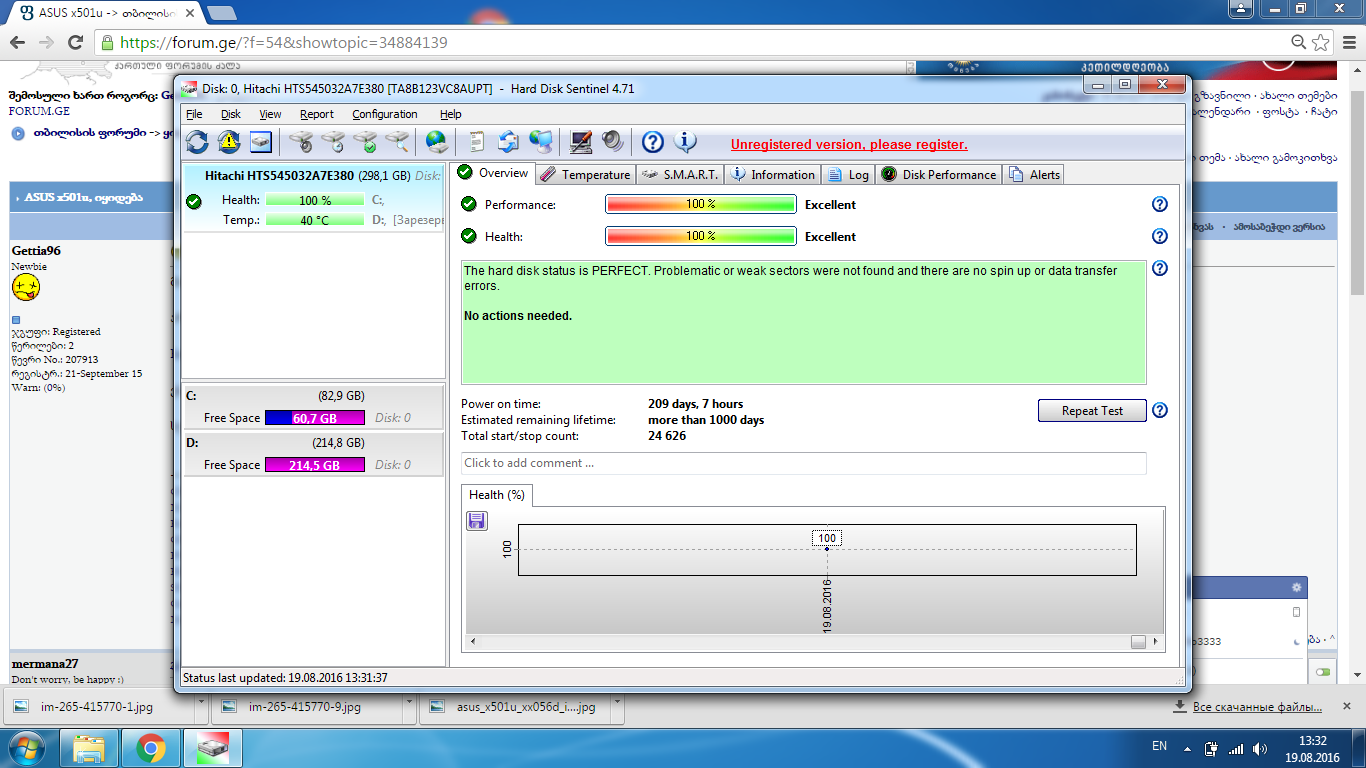
Task: Open the Report menu
Action: (317, 114)
